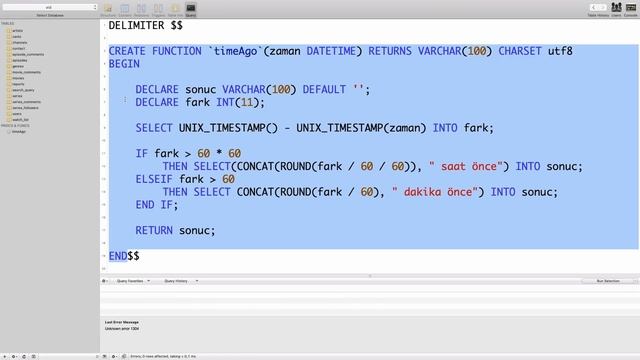
Task: Go forward in Table History
Action: point(603,7)
